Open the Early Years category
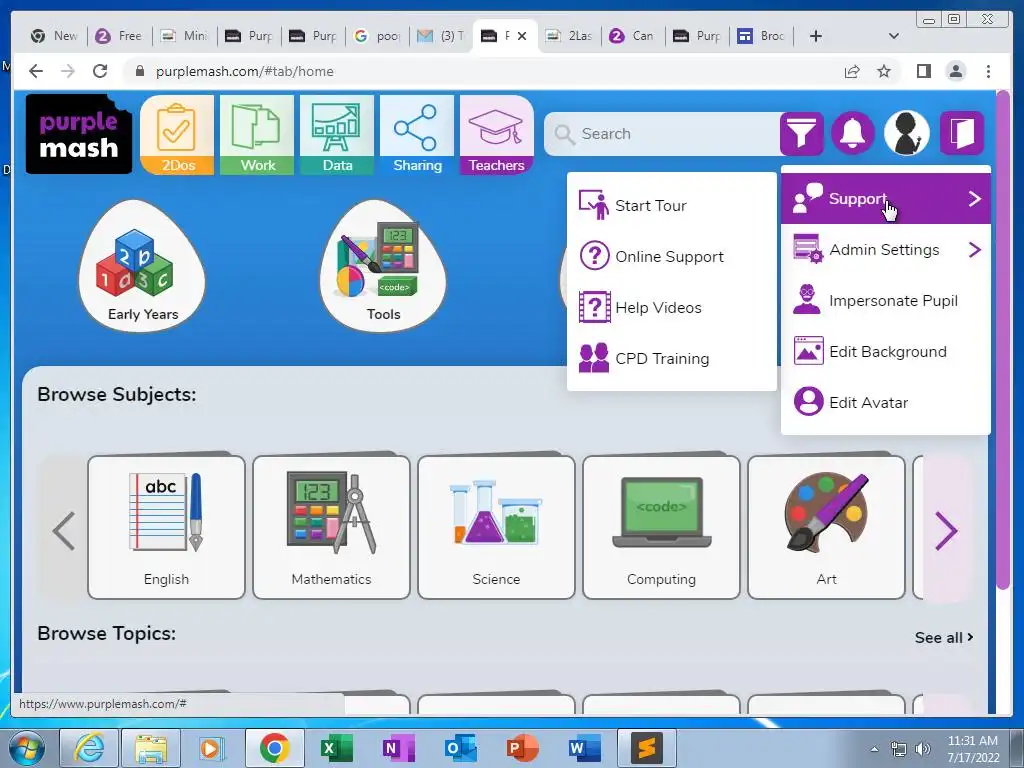Screen dimensions: 1024x768 click(142, 265)
